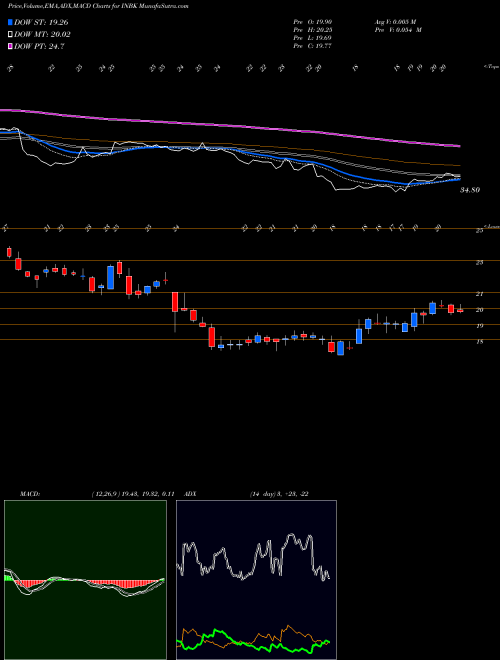Click the blue DOW ST legend swatch
Viewport: 500px width, 660px height.
10,22
